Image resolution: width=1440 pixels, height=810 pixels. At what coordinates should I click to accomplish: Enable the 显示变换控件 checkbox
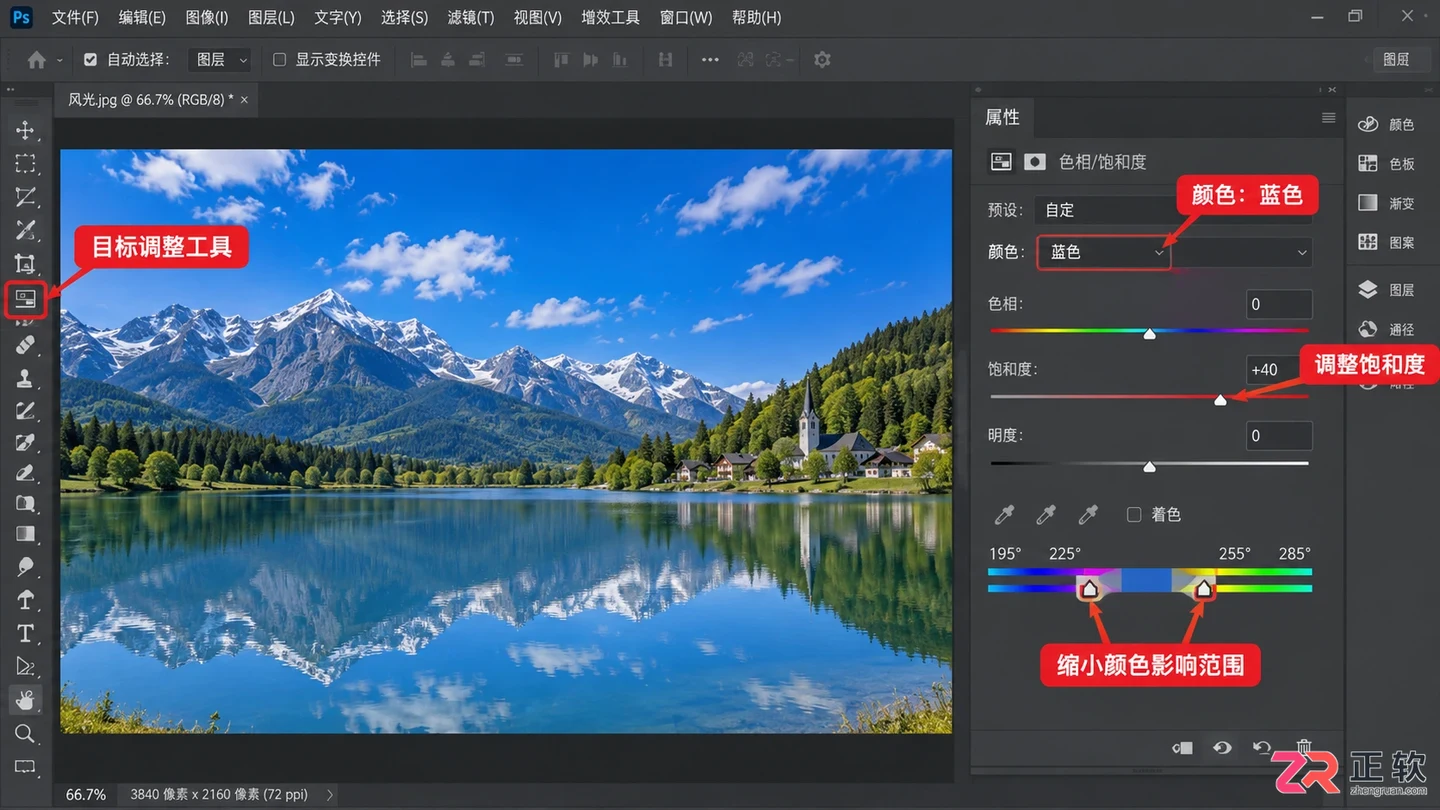point(280,60)
